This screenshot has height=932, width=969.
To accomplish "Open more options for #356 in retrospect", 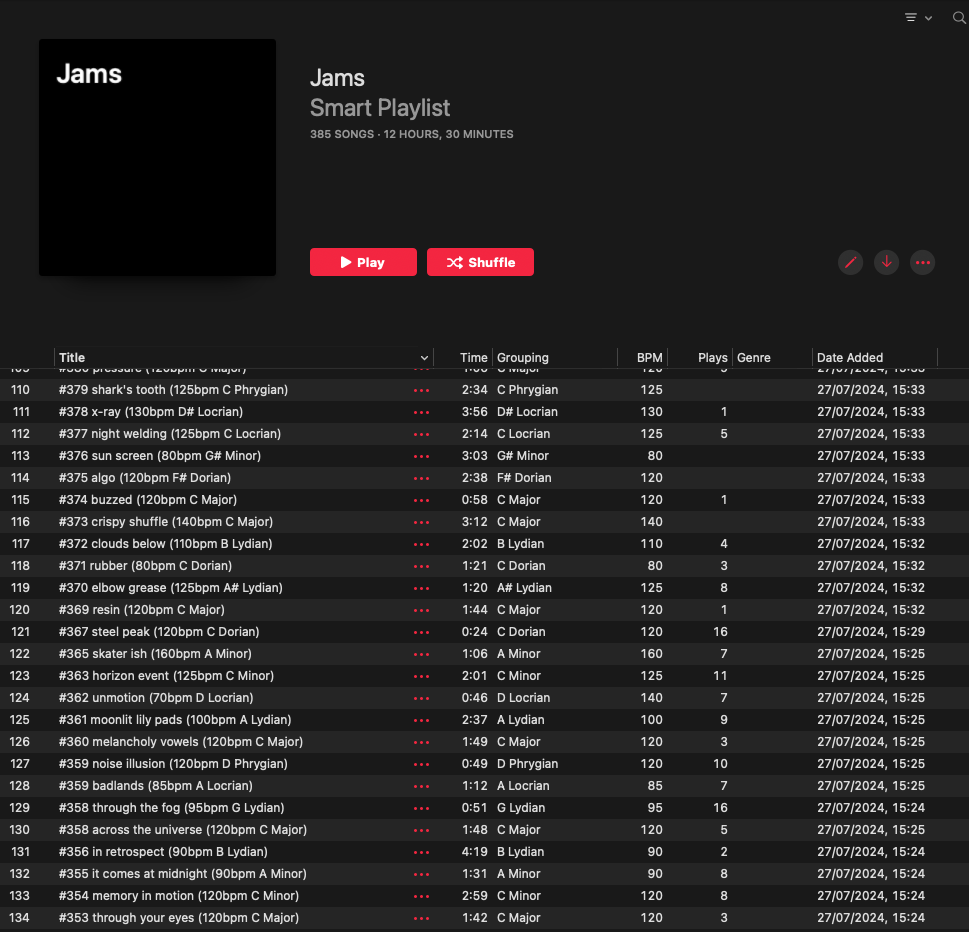I will point(421,851).
